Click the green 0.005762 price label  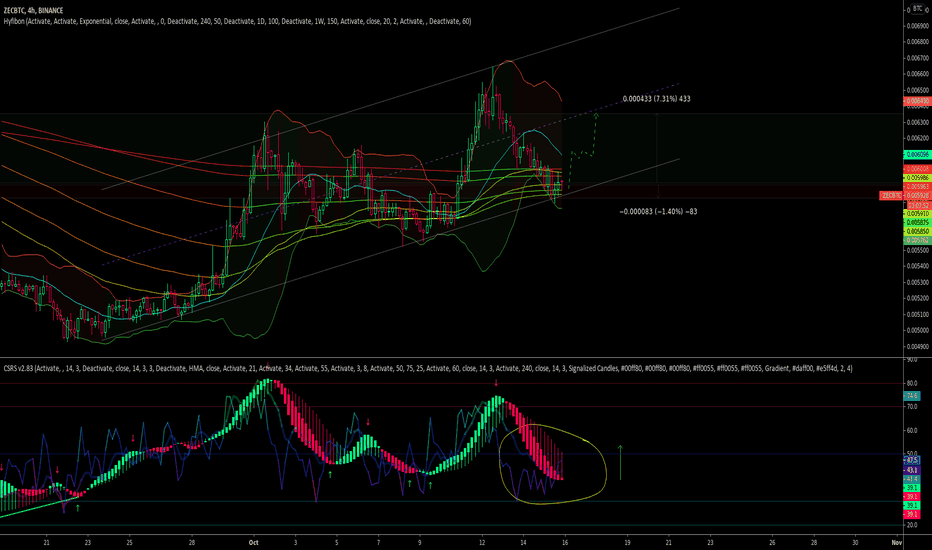917,240
